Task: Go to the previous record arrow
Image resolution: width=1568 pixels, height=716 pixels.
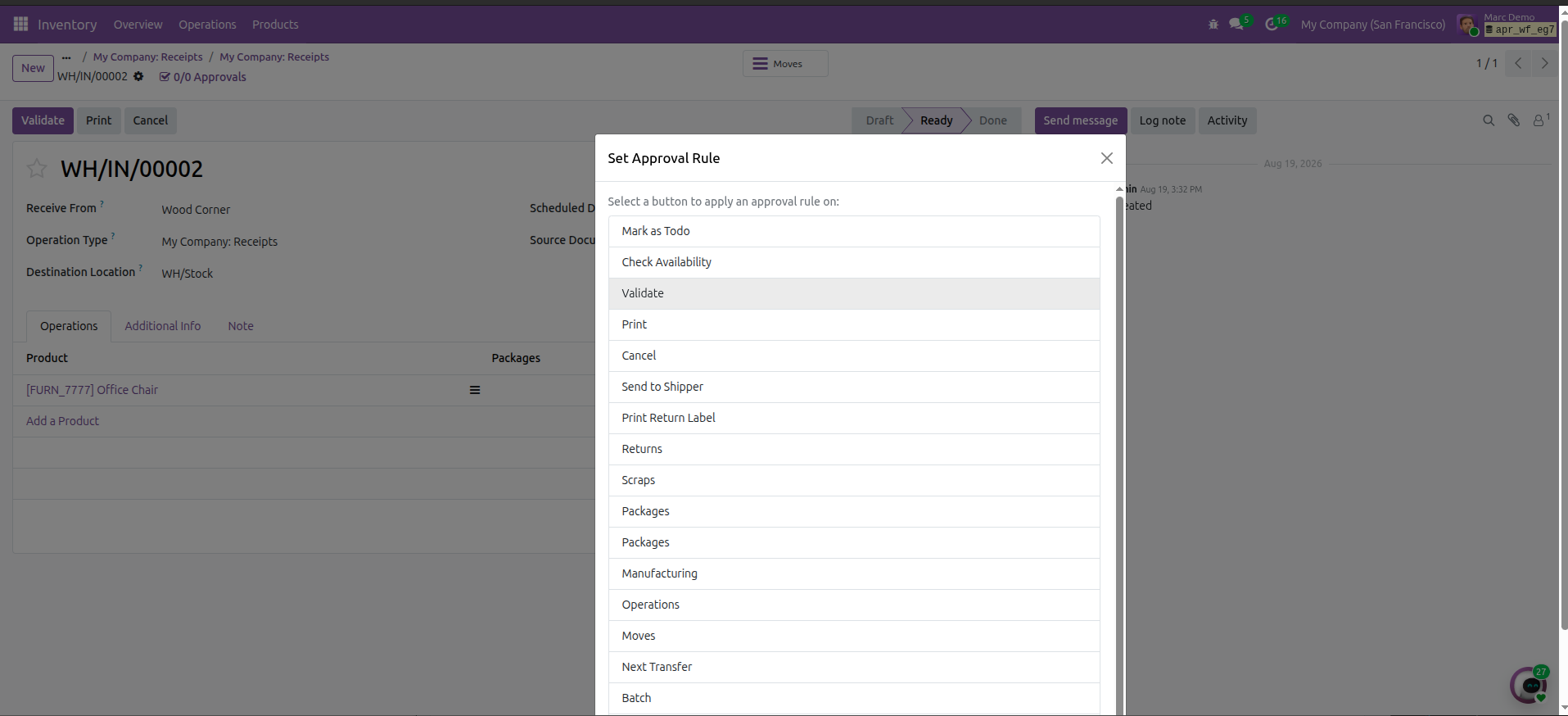Action: [1518, 63]
